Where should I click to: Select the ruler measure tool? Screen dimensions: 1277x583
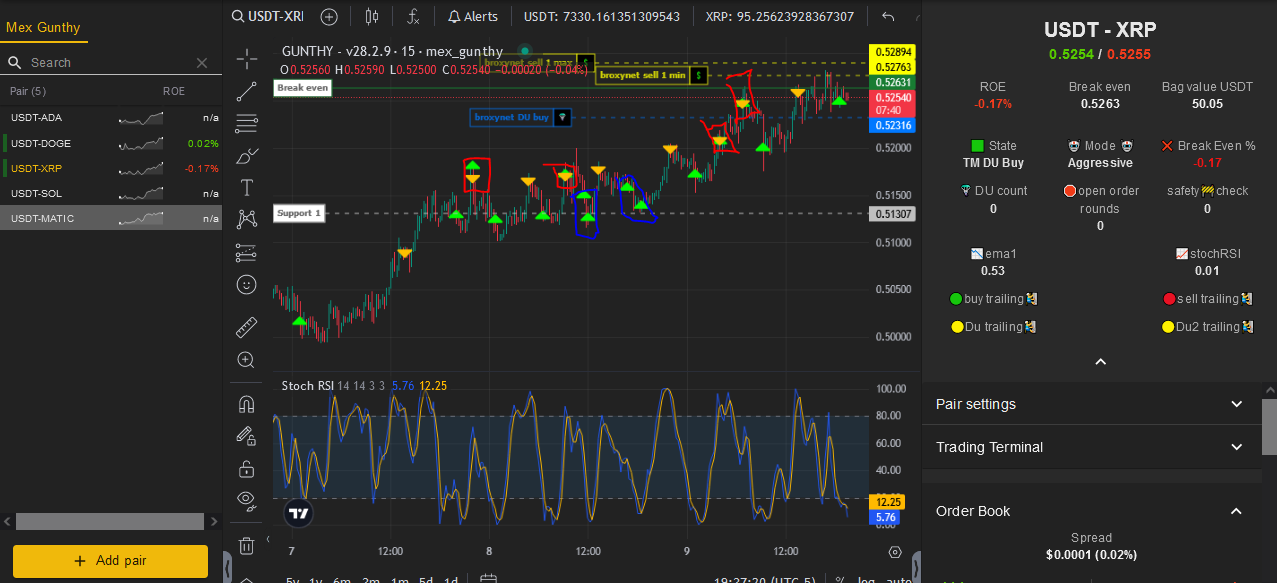click(246, 327)
